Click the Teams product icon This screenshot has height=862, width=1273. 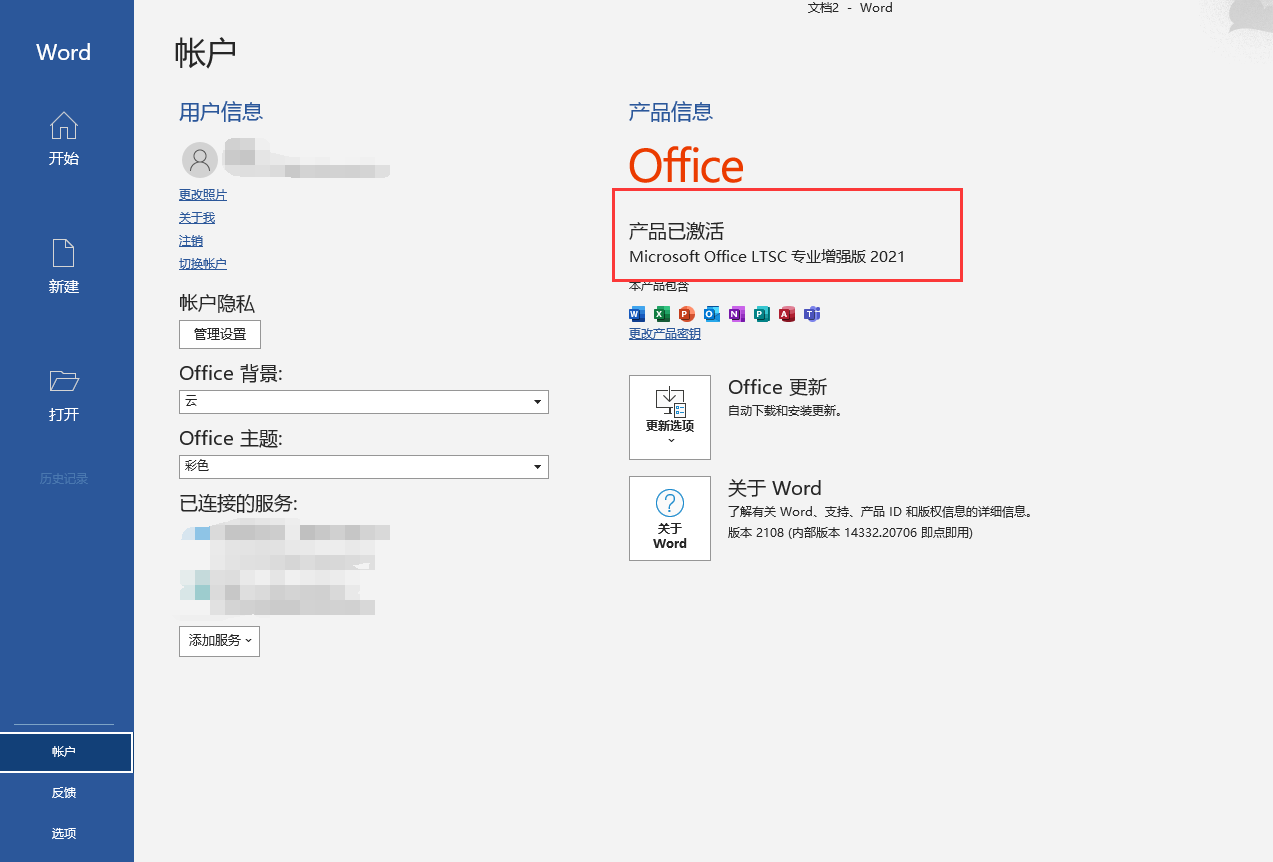[812, 314]
